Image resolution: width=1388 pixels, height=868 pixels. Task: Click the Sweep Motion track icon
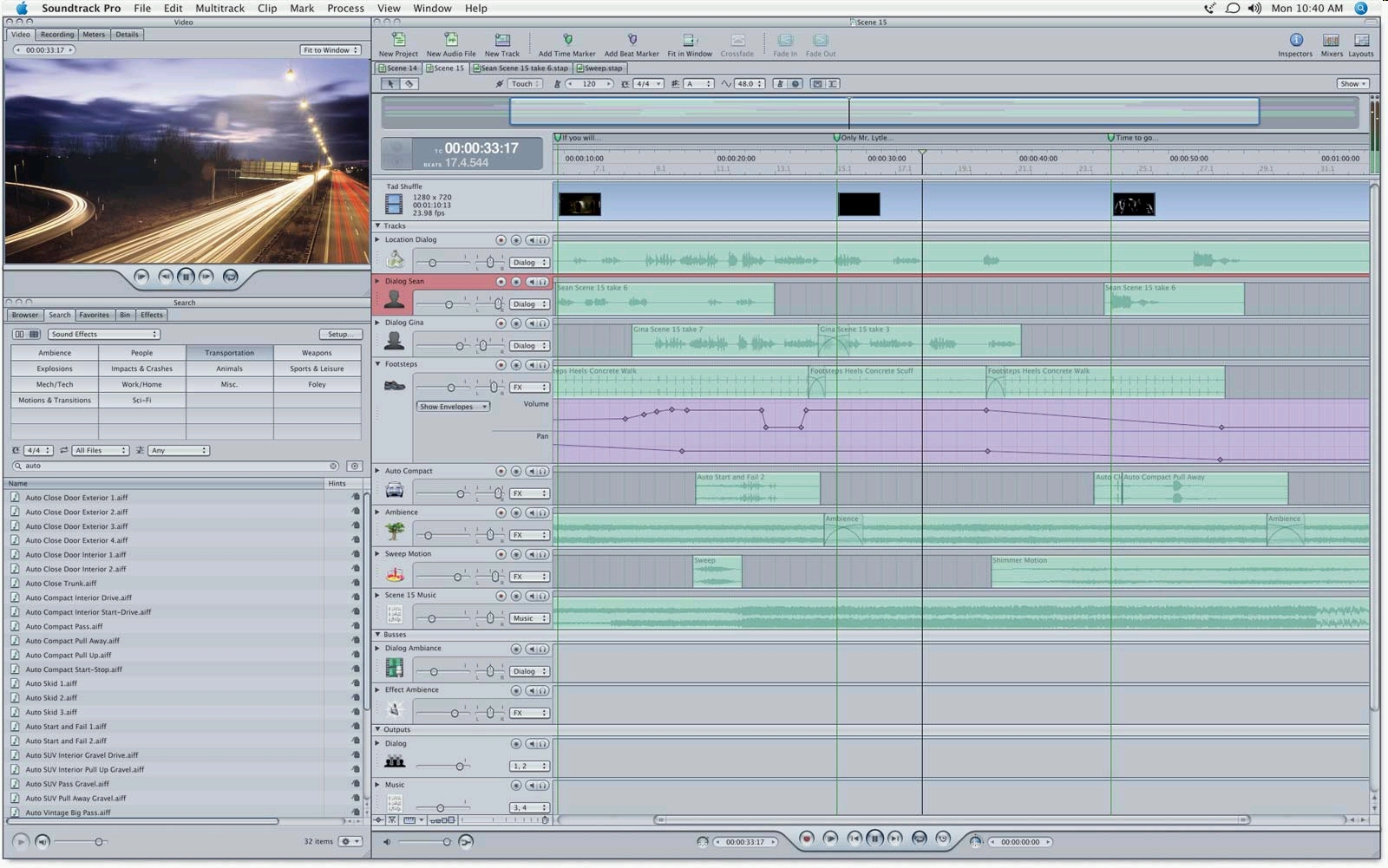coord(395,574)
